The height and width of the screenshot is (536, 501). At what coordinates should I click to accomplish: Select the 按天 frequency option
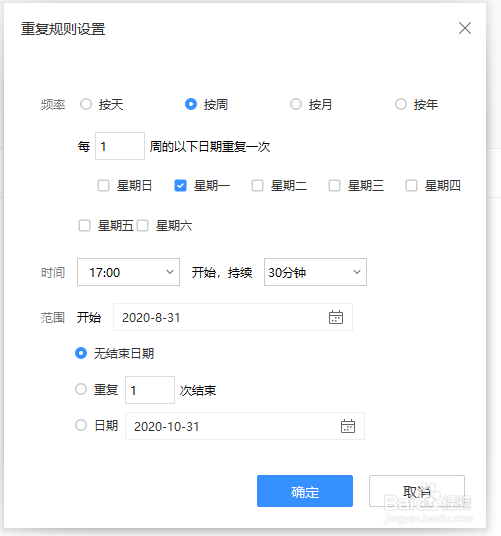click(86, 104)
